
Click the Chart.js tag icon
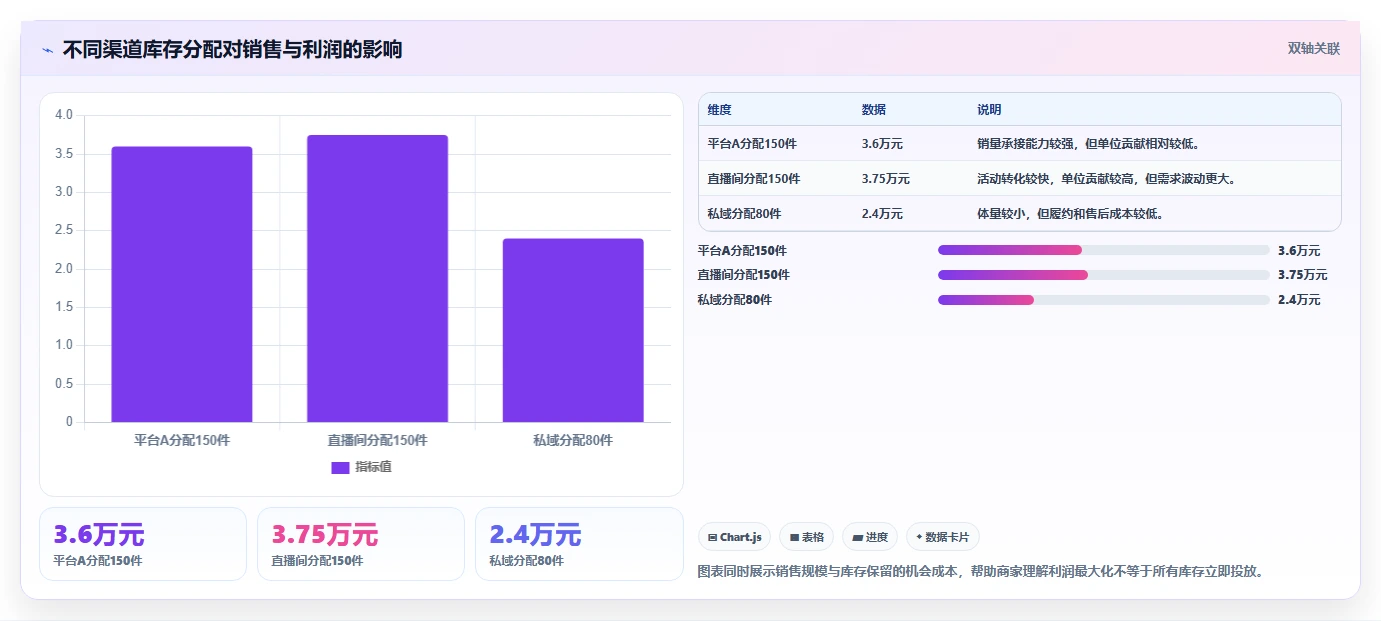click(x=712, y=538)
